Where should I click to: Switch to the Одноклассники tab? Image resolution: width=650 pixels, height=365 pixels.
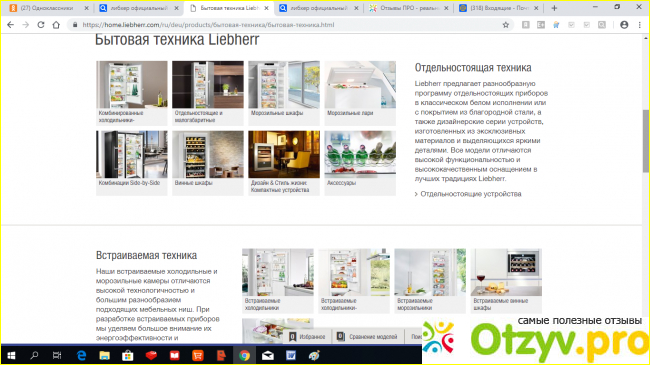click(x=49, y=8)
